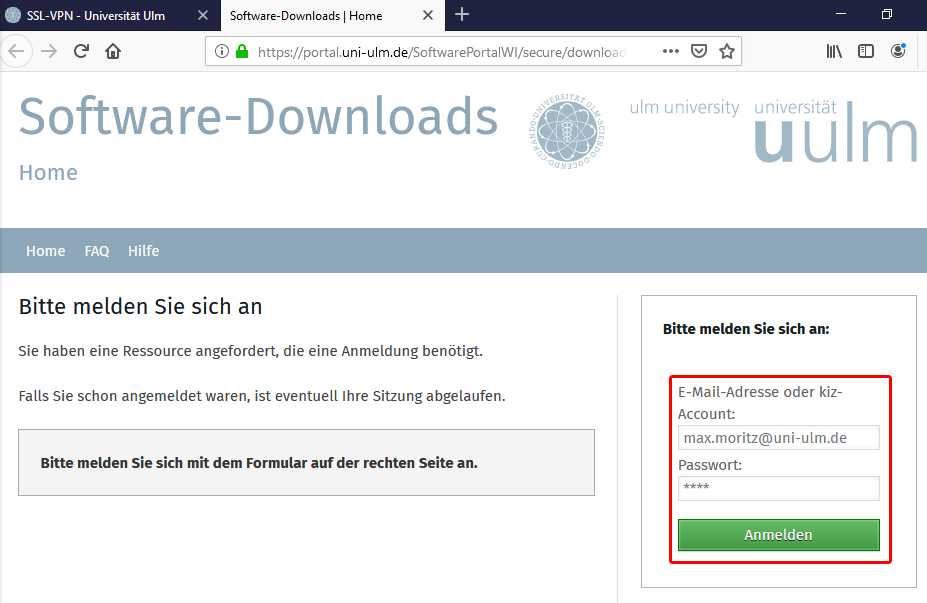
Task: Open FAQ in the navigation bar
Action: [x=97, y=251]
